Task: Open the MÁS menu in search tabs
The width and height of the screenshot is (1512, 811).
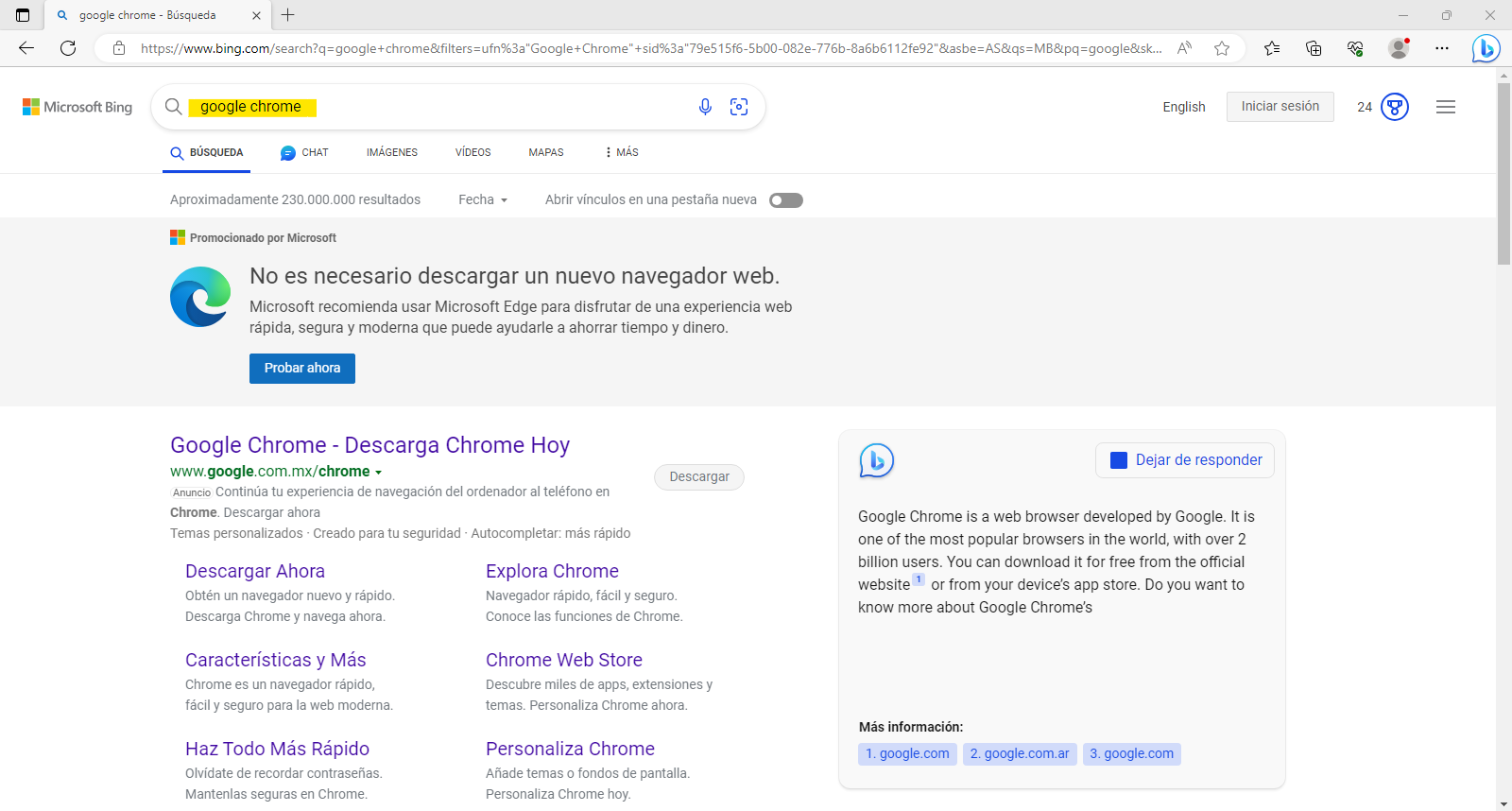Action: click(622, 152)
